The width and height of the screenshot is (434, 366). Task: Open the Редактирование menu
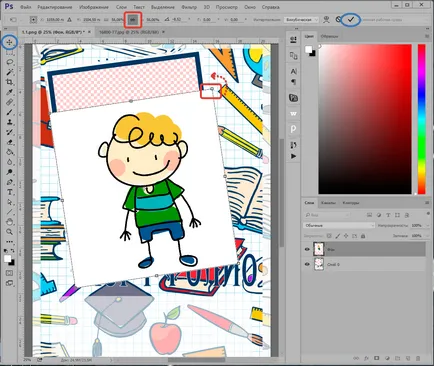pyautogui.click(x=55, y=7)
